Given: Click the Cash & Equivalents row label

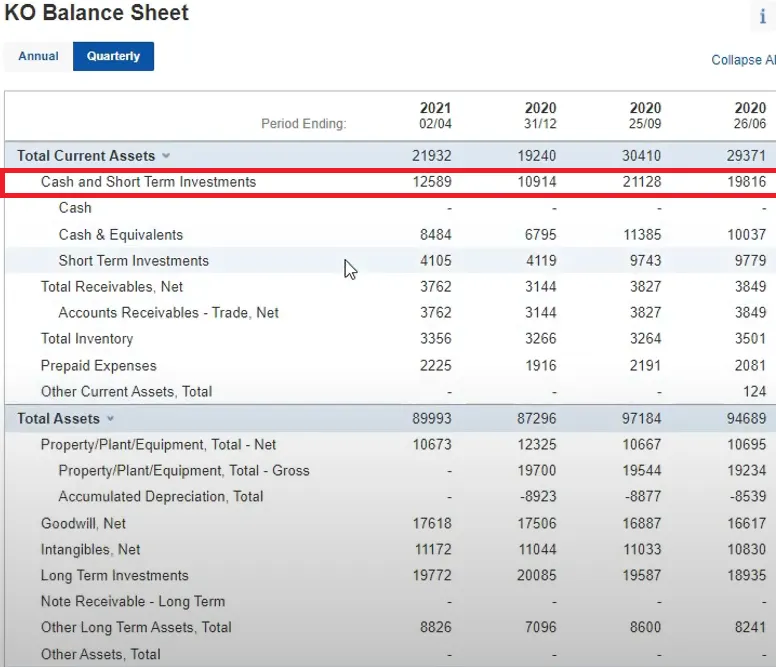Looking at the screenshot, I should pyautogui.click(x=121, y=235).
